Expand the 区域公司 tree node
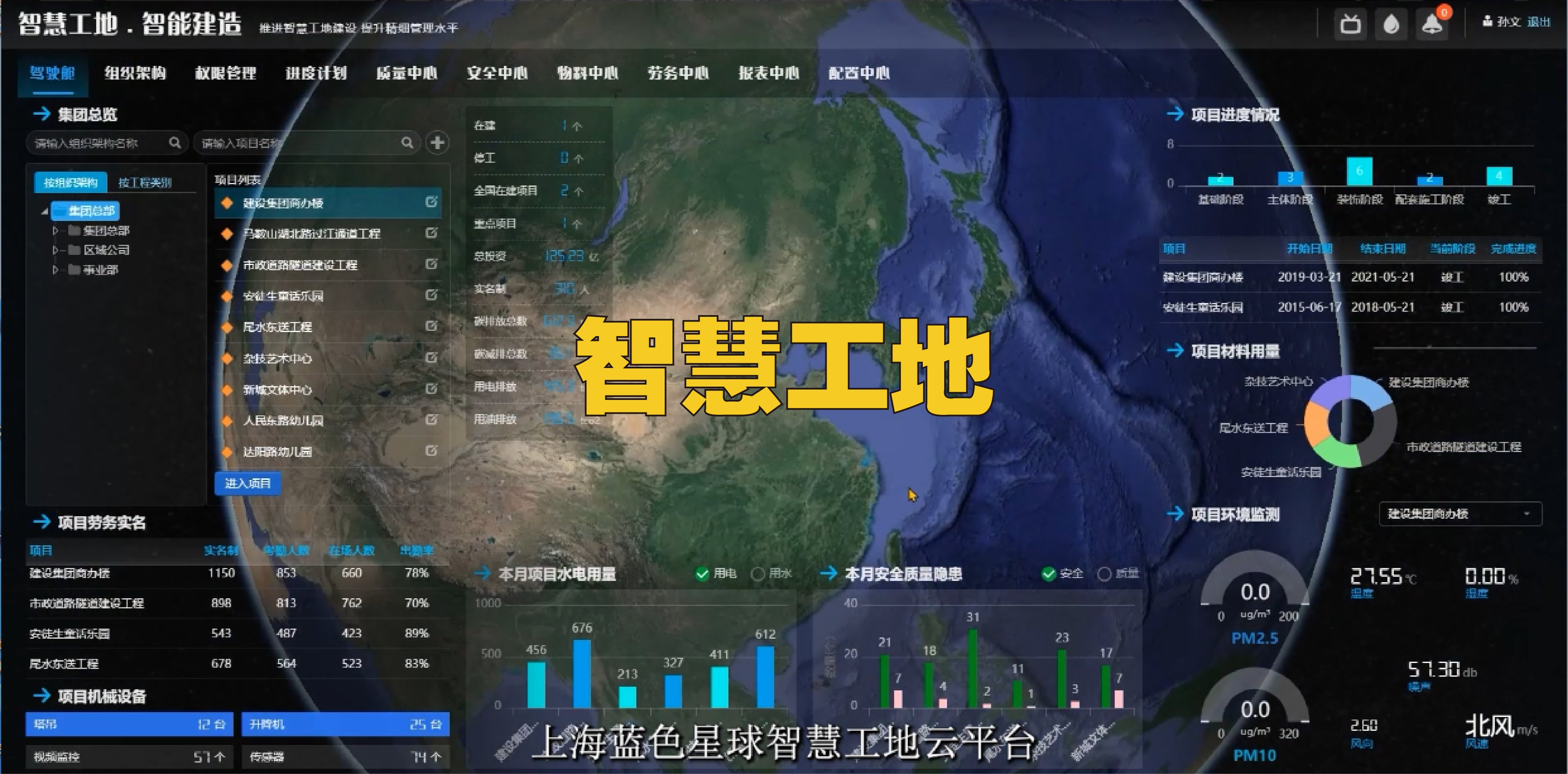This screenshot has height=774, width=1568. coord(55,250)
